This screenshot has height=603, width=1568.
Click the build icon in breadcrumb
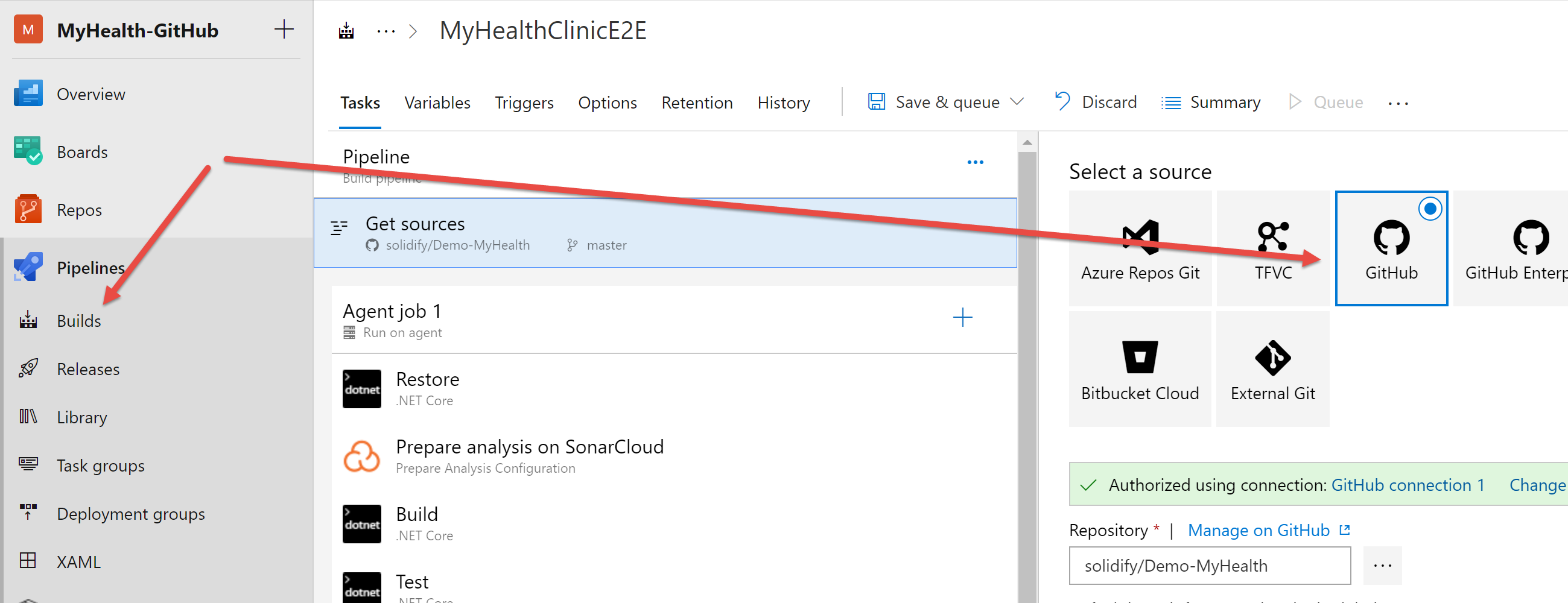(346, 30)
